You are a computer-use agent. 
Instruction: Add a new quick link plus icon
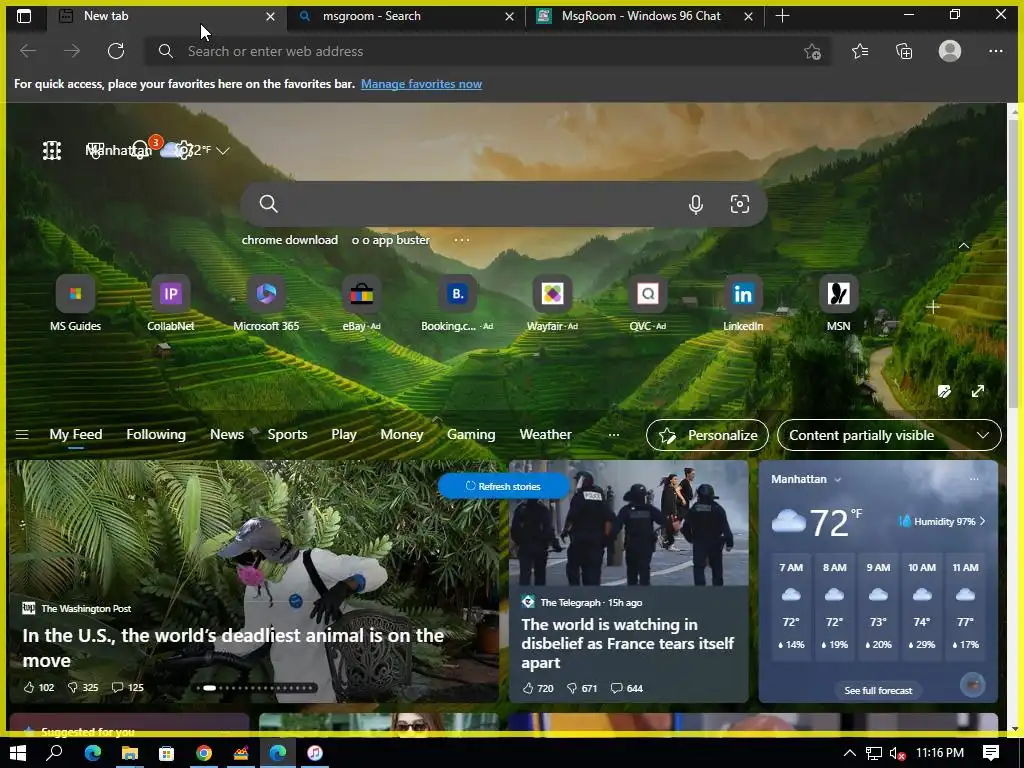(933, 307)
